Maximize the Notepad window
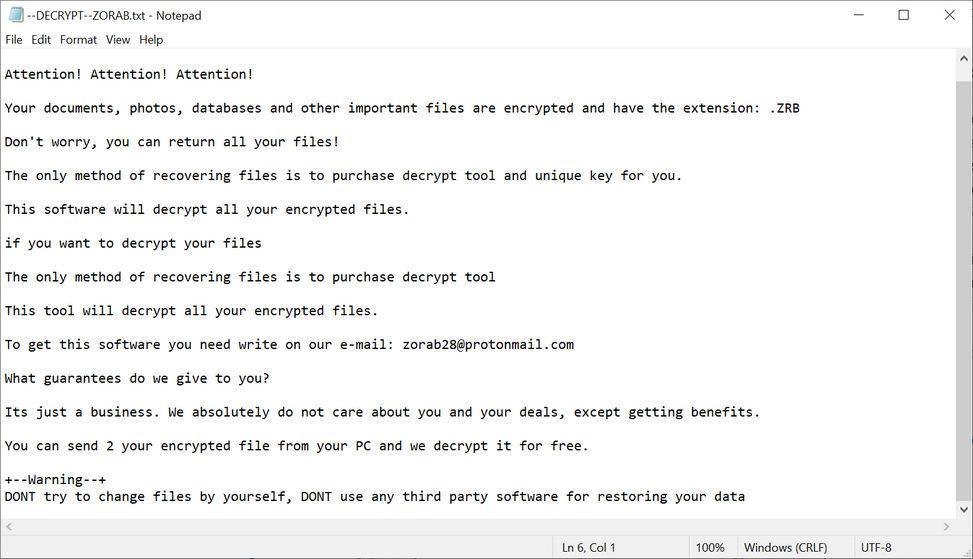 tap(903, 15)
